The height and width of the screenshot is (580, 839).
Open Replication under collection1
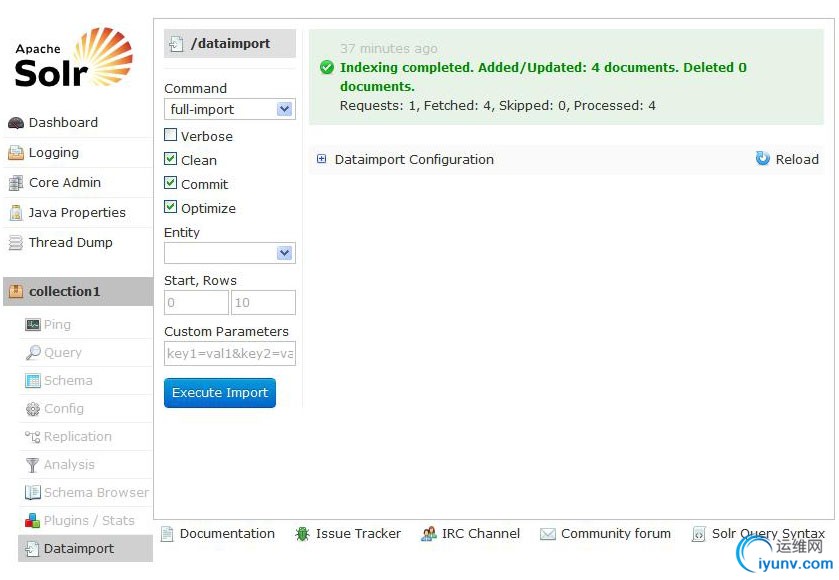pyautogui.click(x=78, y=437)
